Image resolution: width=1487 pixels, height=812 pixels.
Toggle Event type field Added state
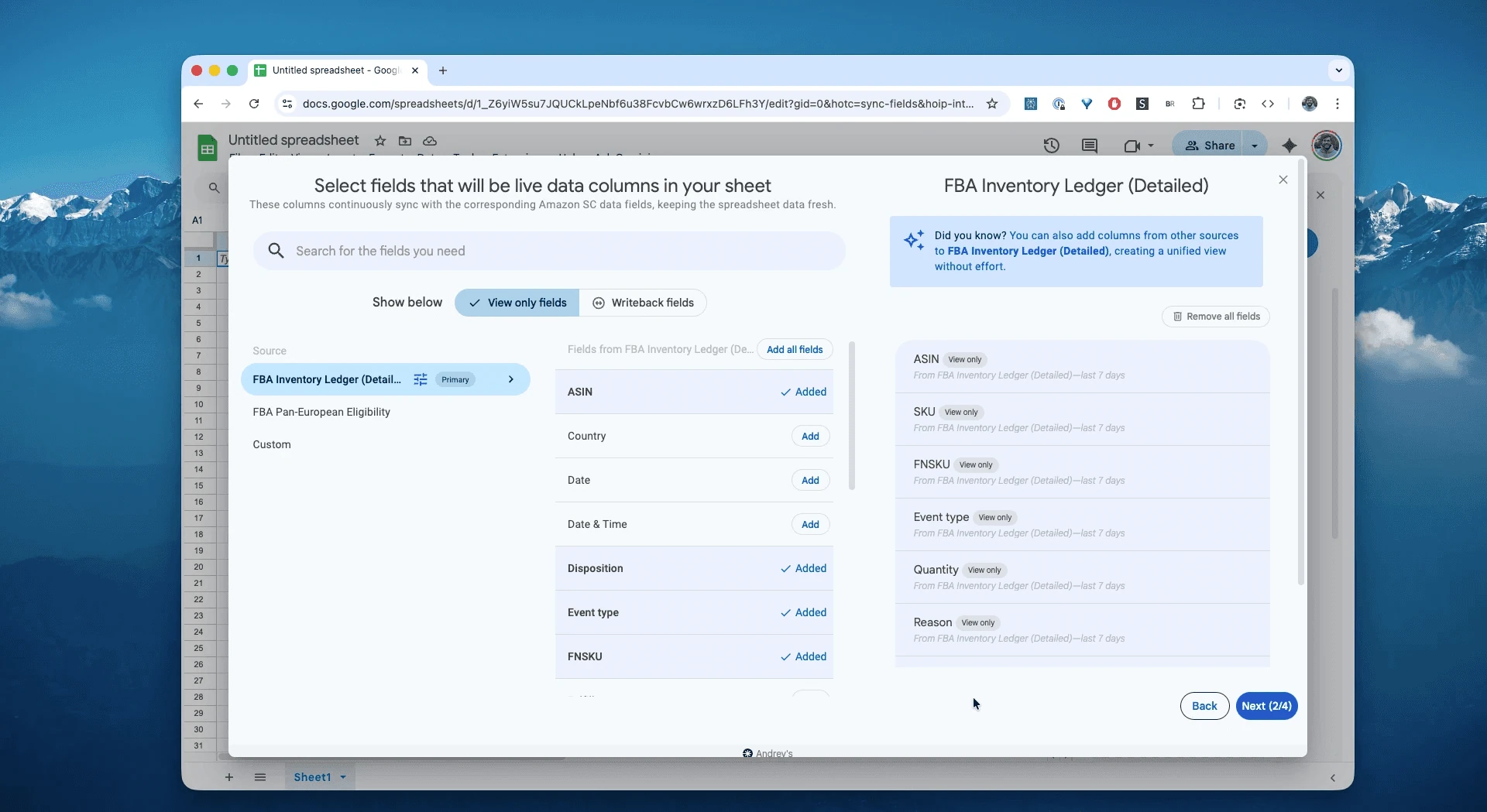click(x=803, y=612)
